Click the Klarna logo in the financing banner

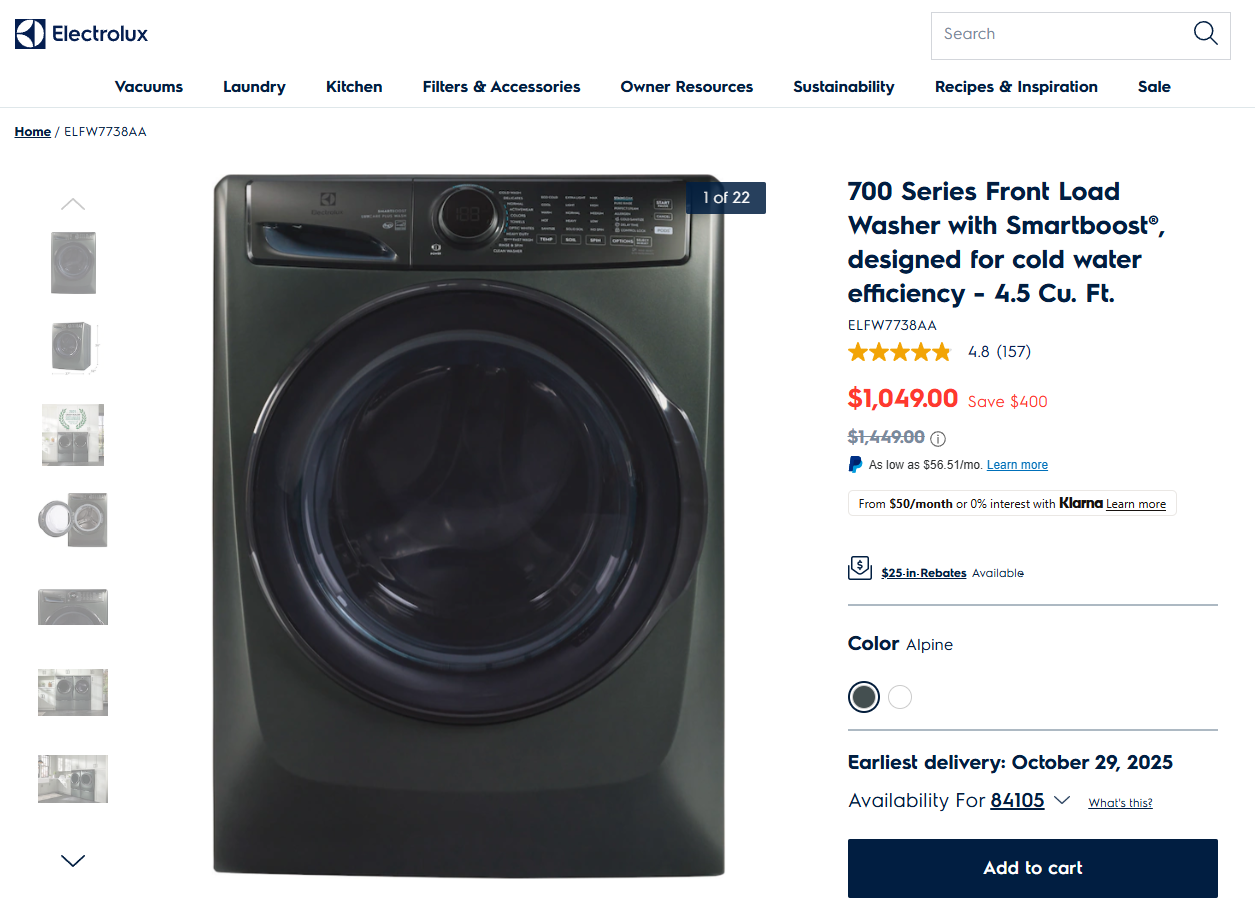pos(1080,503)
